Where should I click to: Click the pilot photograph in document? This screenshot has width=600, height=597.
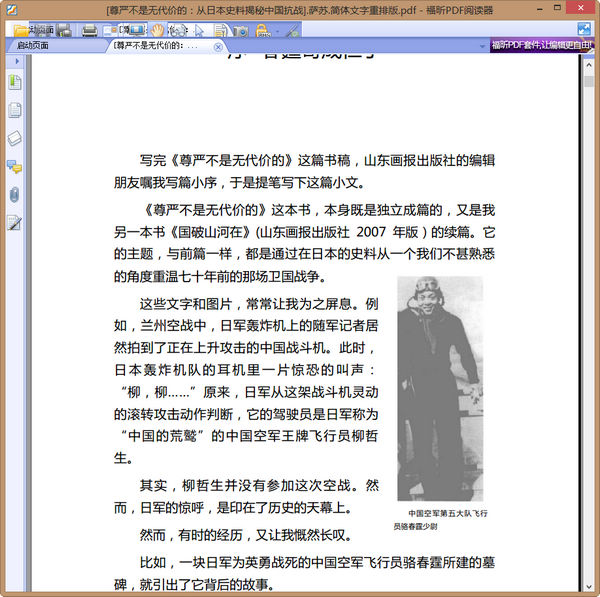coord(440,388)
